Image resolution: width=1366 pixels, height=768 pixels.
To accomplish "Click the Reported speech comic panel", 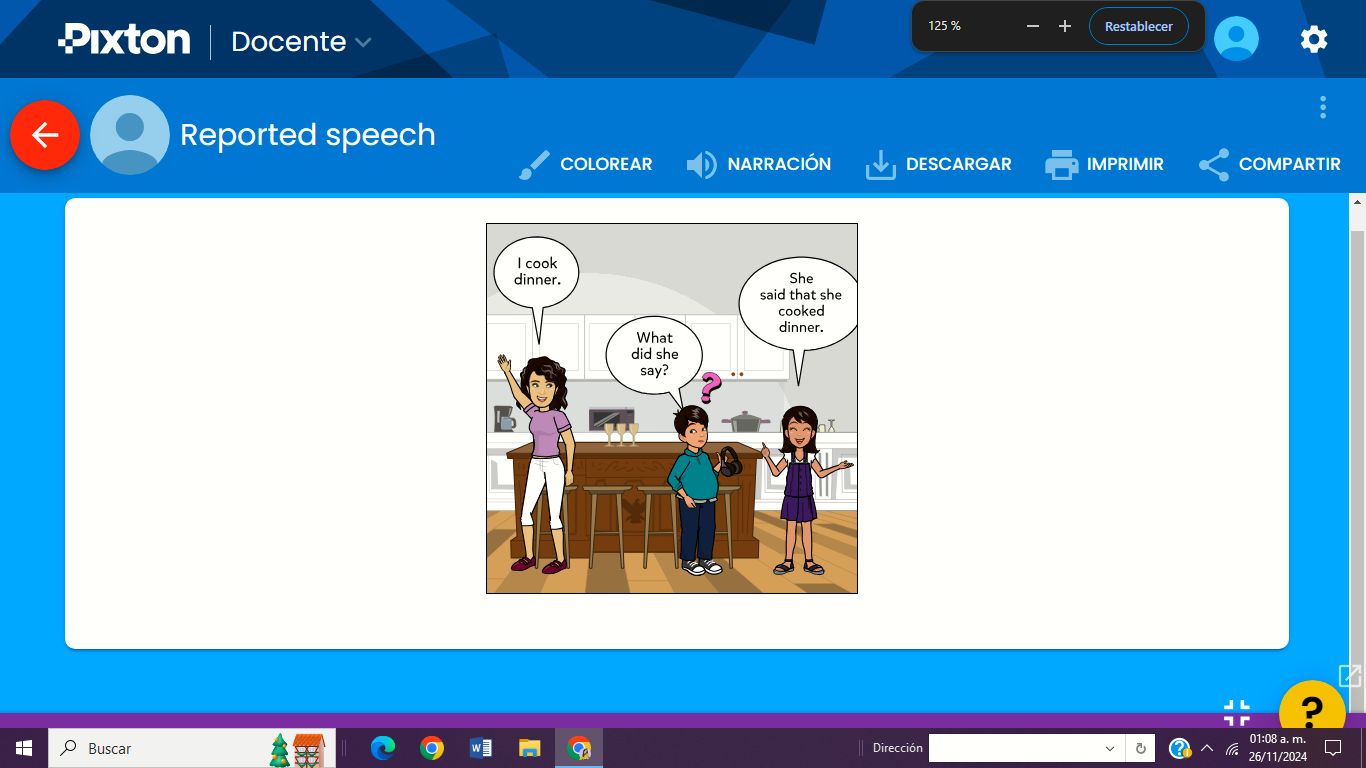I will click(671, 407).
